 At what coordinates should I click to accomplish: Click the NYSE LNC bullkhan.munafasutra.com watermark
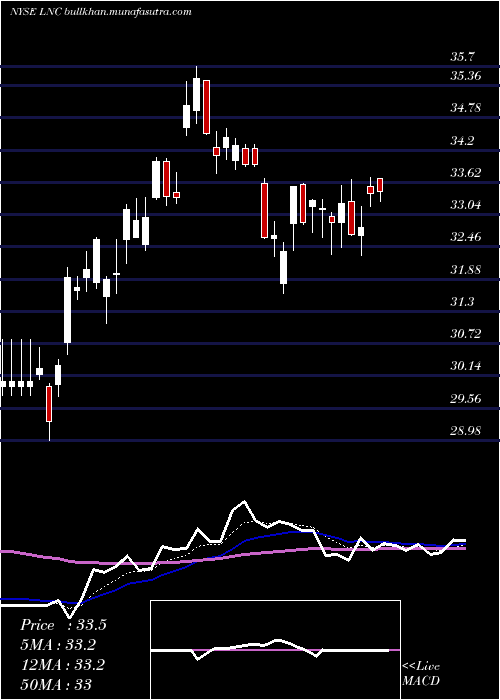[100, 12]
